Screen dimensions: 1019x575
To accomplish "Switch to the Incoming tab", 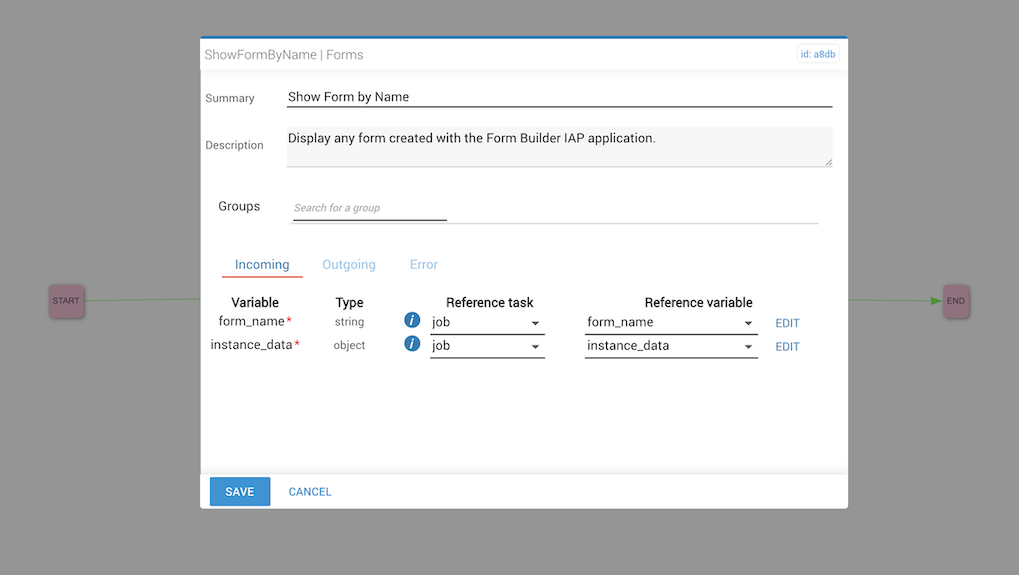I will 262,264.
